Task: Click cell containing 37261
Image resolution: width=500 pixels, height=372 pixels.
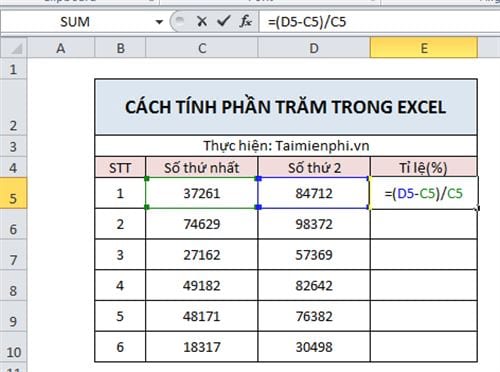Action: (202, 193)
